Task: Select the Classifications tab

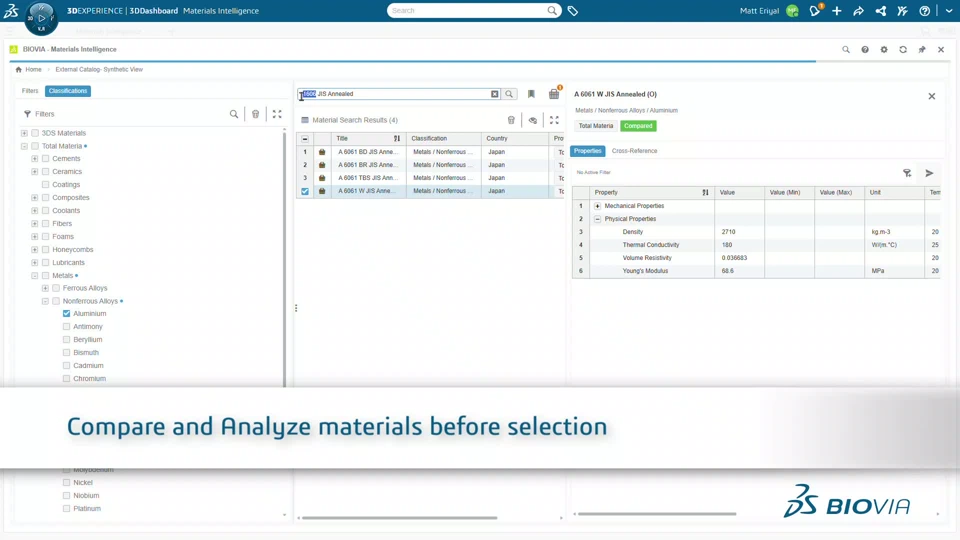Action: click(68, 91)
